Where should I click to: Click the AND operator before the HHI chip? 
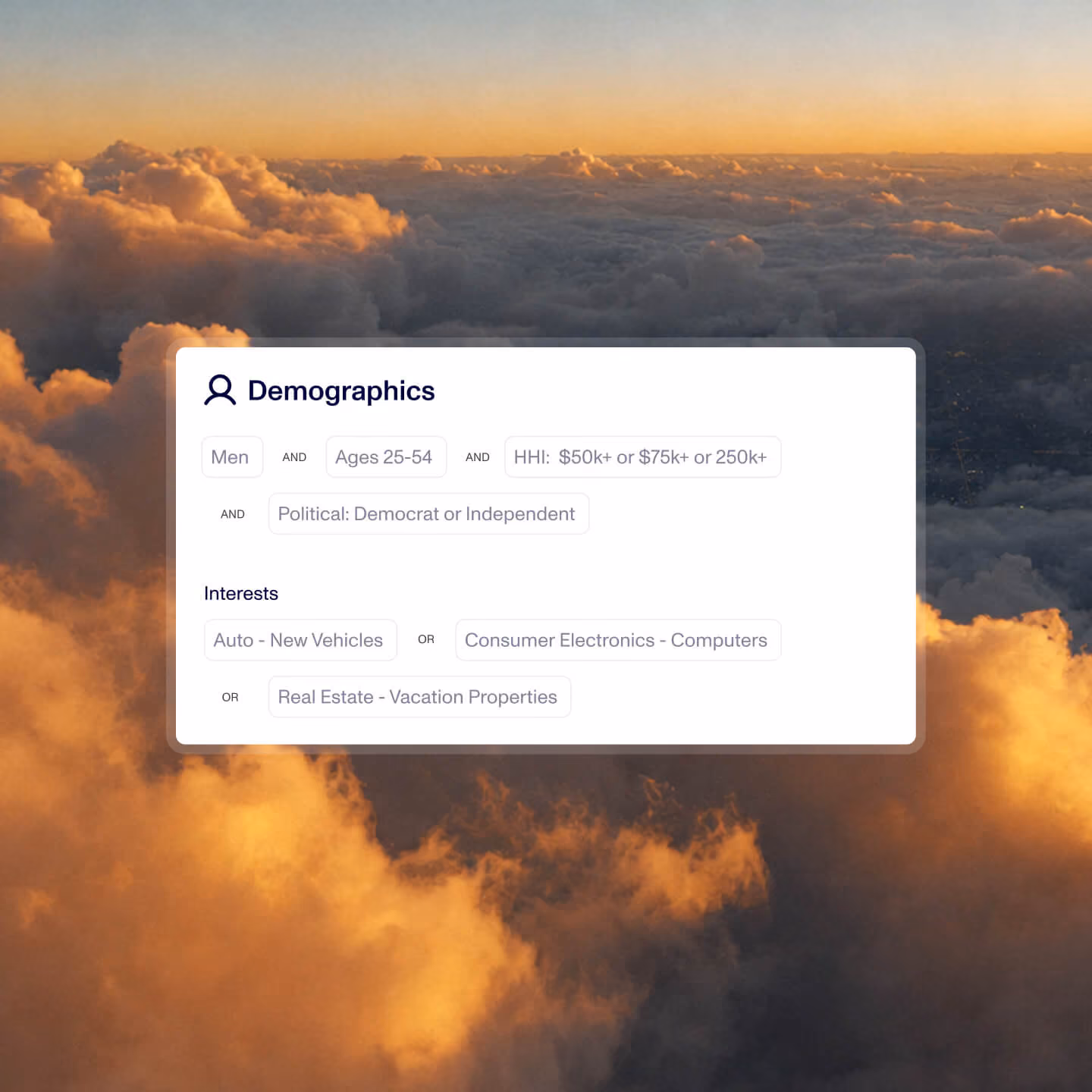tap(478, 457)
